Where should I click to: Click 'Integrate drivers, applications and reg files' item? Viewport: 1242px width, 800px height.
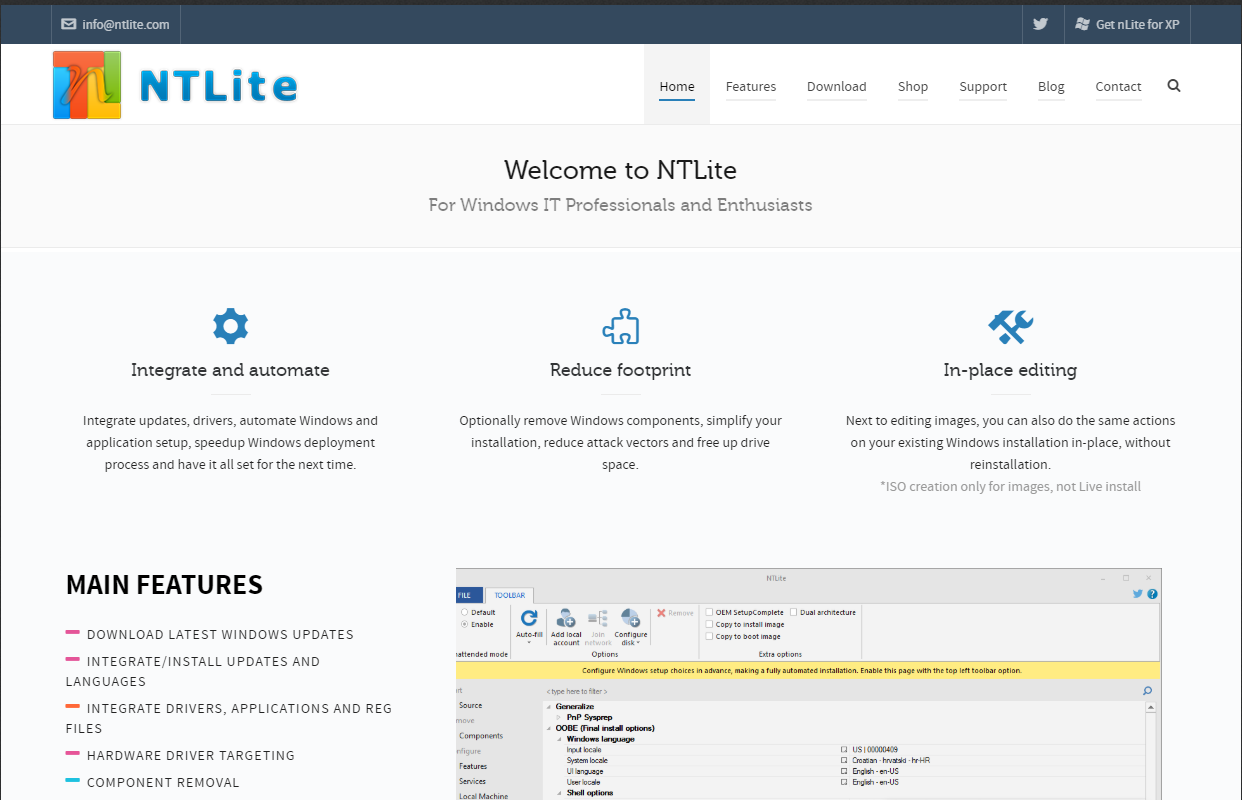point(229,718)
